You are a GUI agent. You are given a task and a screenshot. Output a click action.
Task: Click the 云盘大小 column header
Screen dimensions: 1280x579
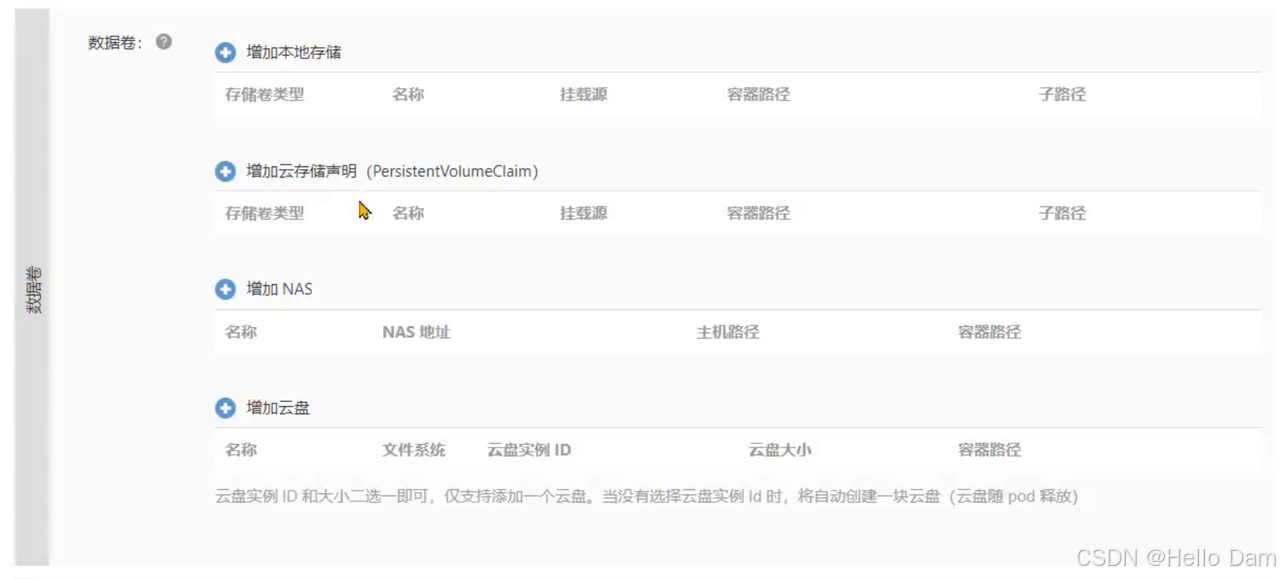coord(779,450)
